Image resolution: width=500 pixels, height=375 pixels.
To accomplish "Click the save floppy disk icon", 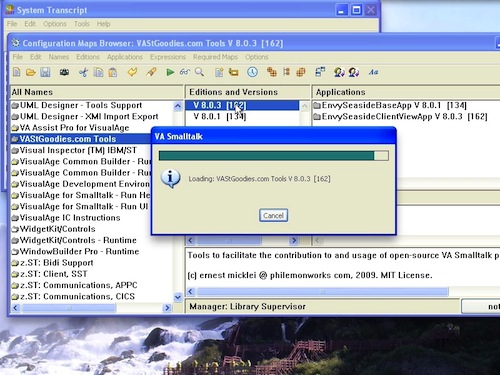I will pyautogui.click(x=45, y=72).
